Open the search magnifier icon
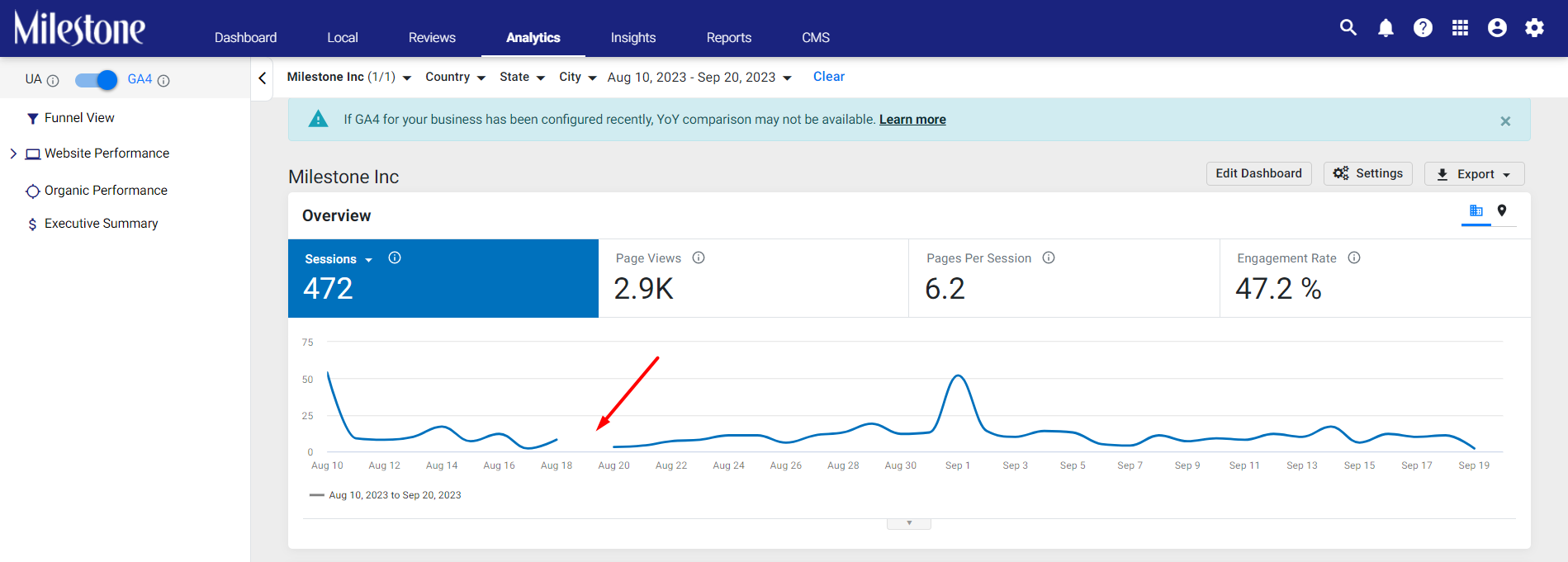Screen dimensions: 1568x562 pos(1348,28)
